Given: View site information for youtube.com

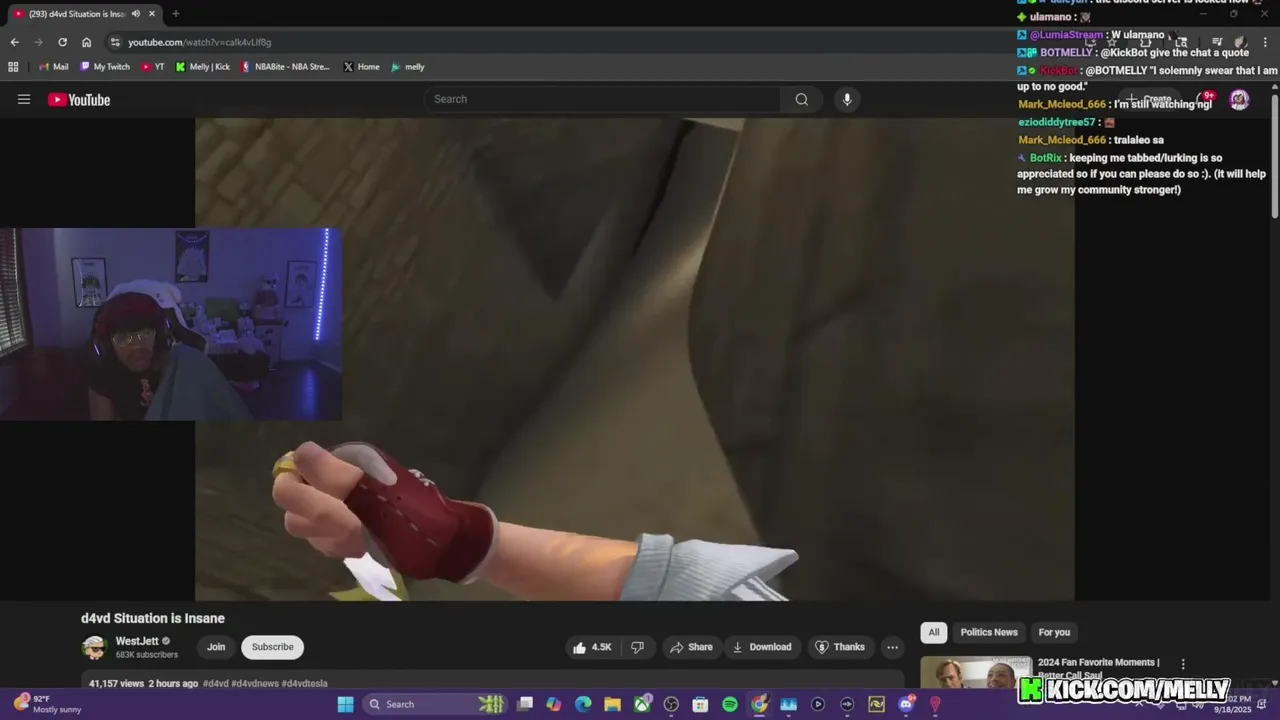Looking at the screenshot, I should pos(115,42).
